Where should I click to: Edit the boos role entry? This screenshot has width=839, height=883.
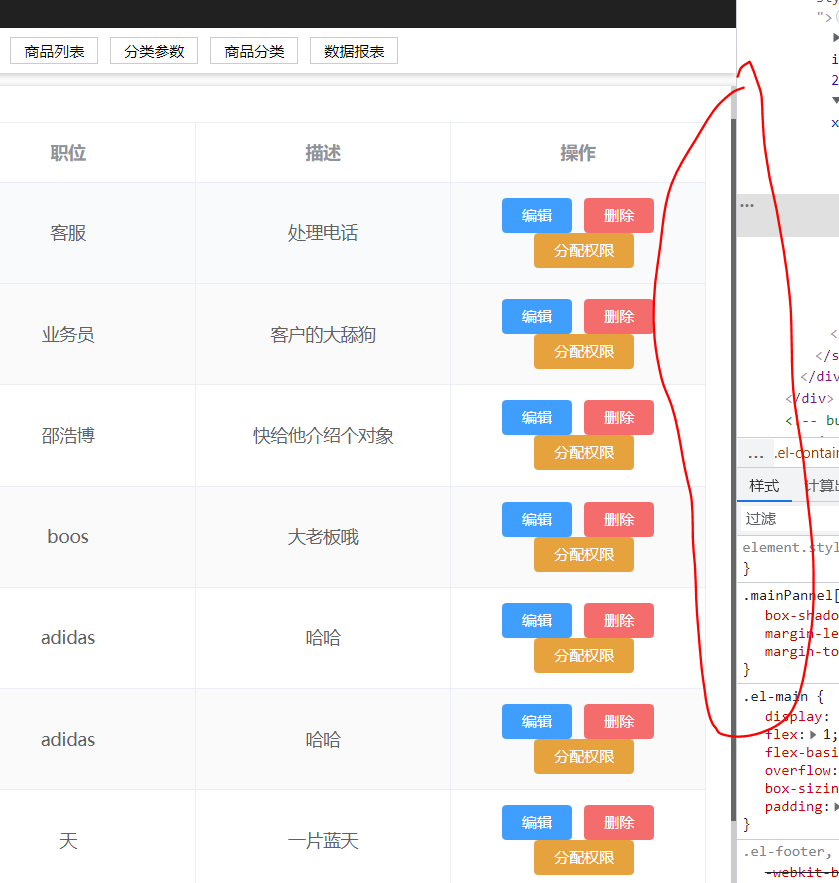(536, 519)
